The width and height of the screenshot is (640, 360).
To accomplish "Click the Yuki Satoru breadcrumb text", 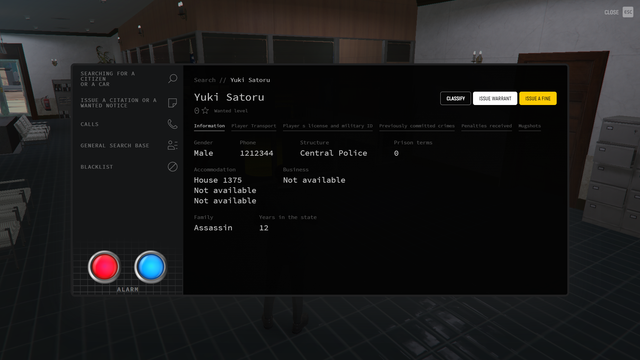I will point(250,80).
